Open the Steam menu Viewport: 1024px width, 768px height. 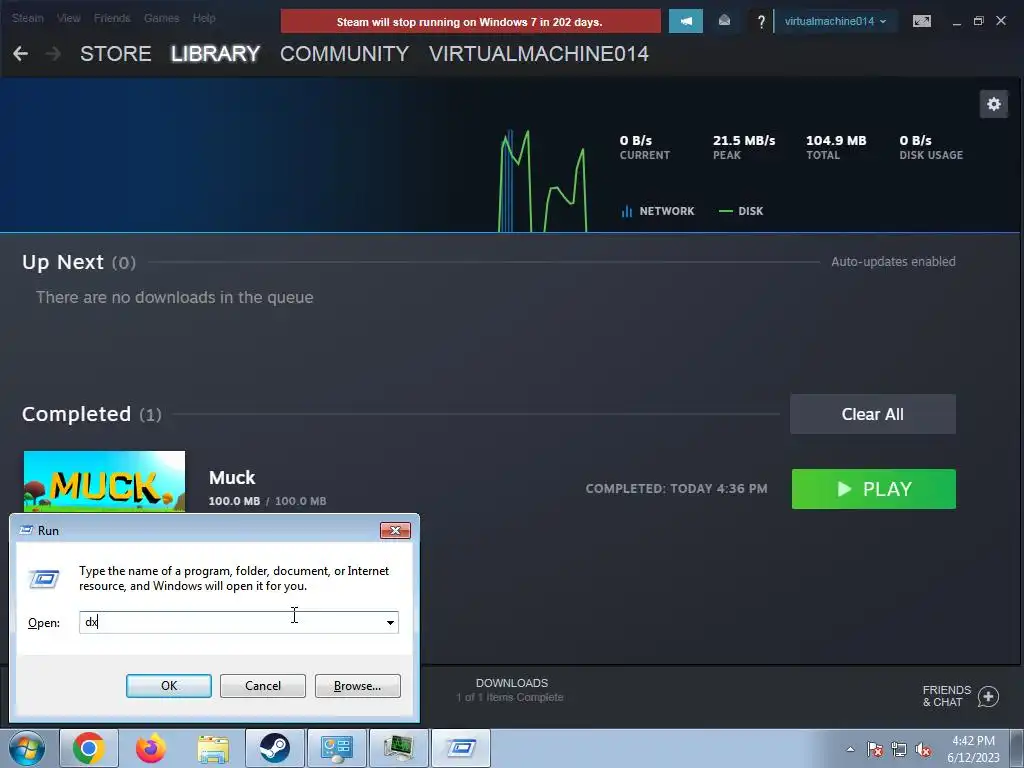(x=27, y=18)
